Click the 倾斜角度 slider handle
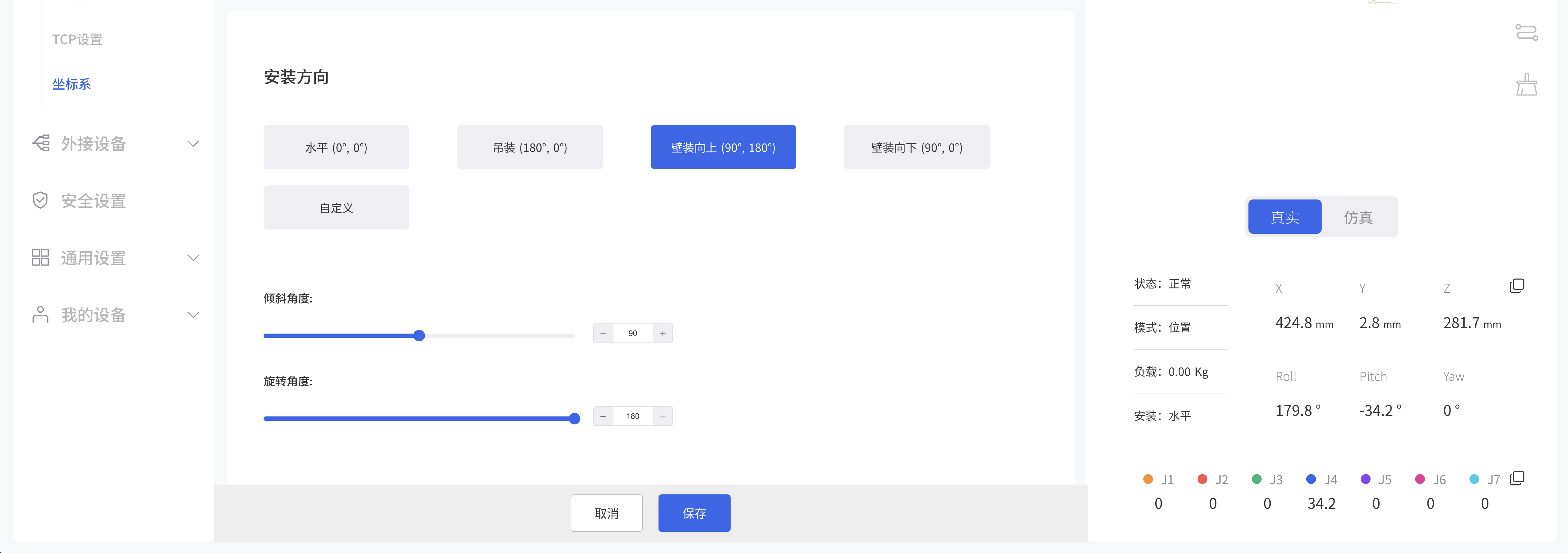The height and width of the screenshot is (553, 1568). click(x=419, y=336)
